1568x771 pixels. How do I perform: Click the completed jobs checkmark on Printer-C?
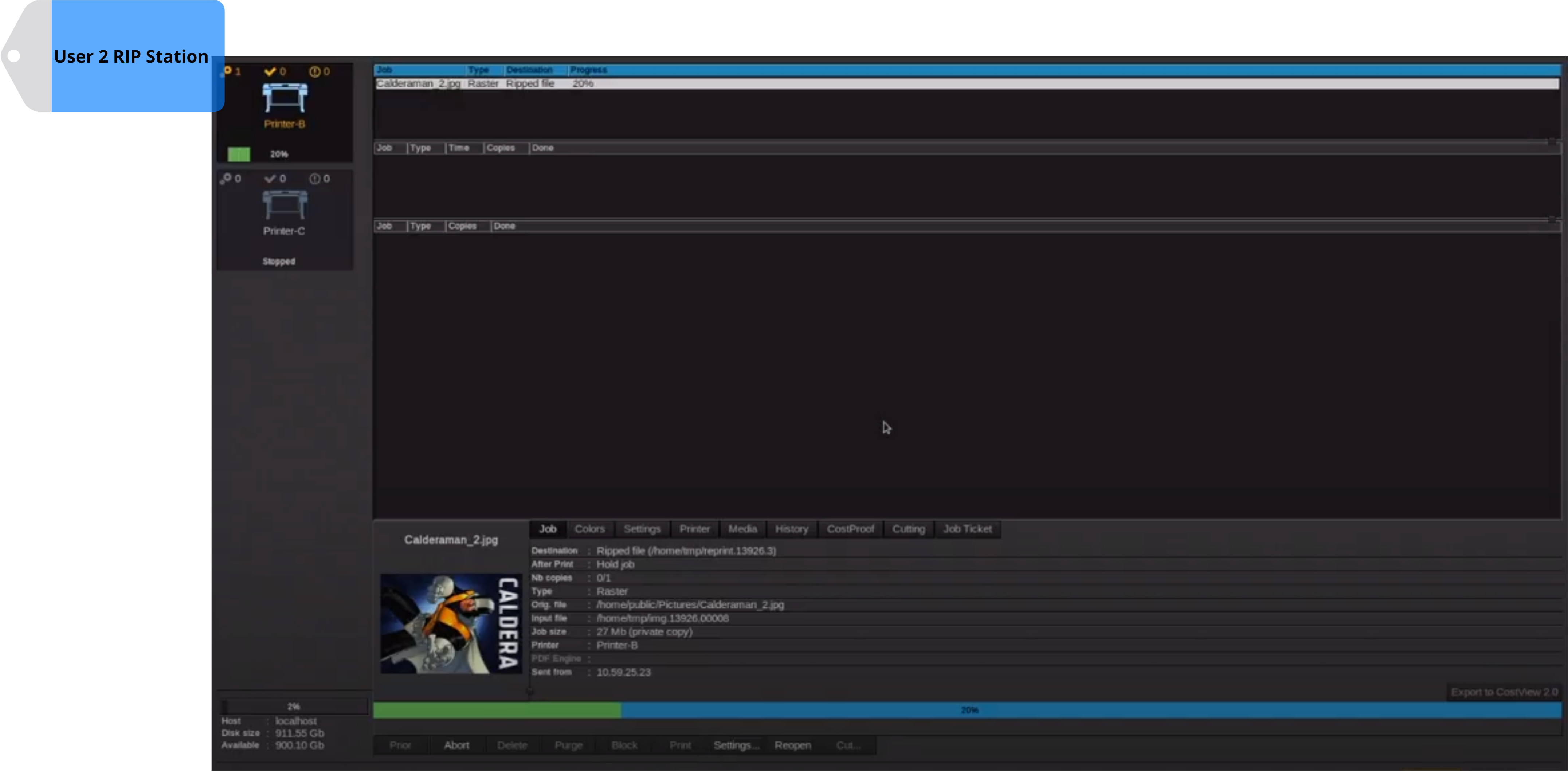coord(271,179)
